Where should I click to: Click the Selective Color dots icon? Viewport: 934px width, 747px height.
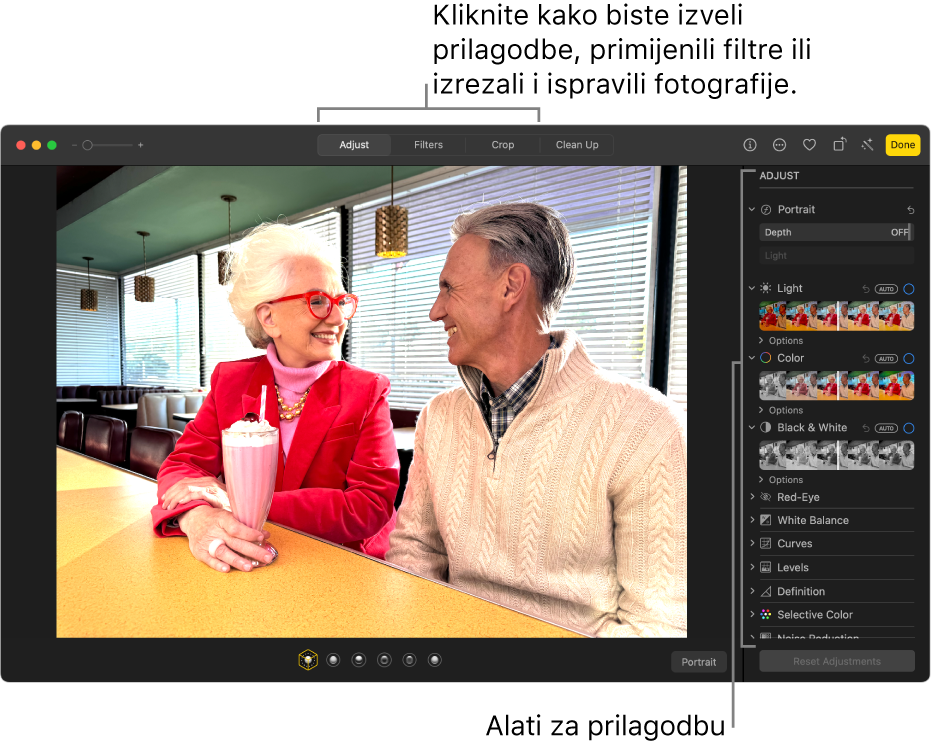point(766,614)
